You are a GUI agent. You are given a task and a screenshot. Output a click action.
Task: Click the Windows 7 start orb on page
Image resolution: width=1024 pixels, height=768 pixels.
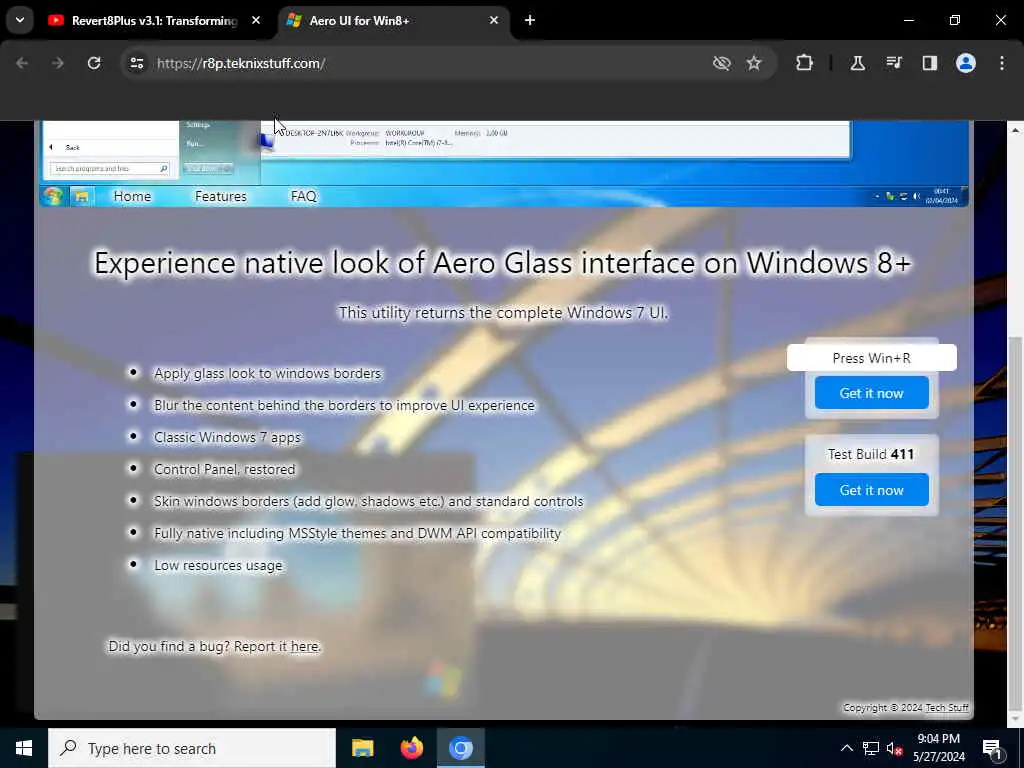[x=54, y=196]
